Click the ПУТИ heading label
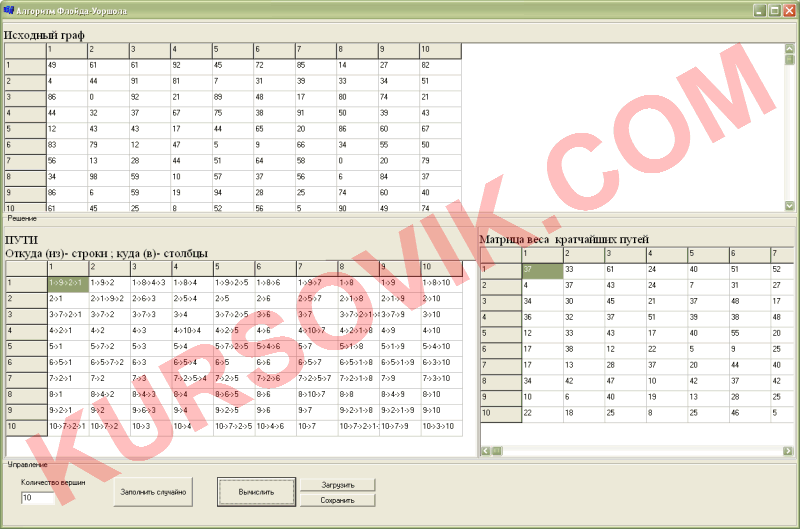The height and width of the screenshot is (529, 800). (21, 240)
